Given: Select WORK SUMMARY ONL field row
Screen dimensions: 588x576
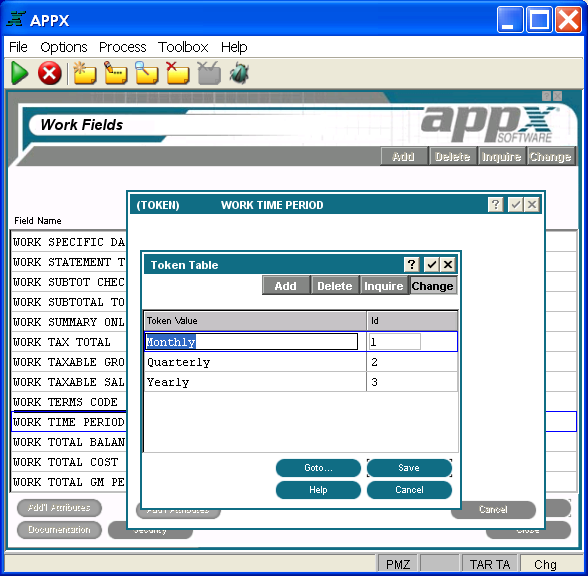Looking at the screenshot, I should [69, 322].
